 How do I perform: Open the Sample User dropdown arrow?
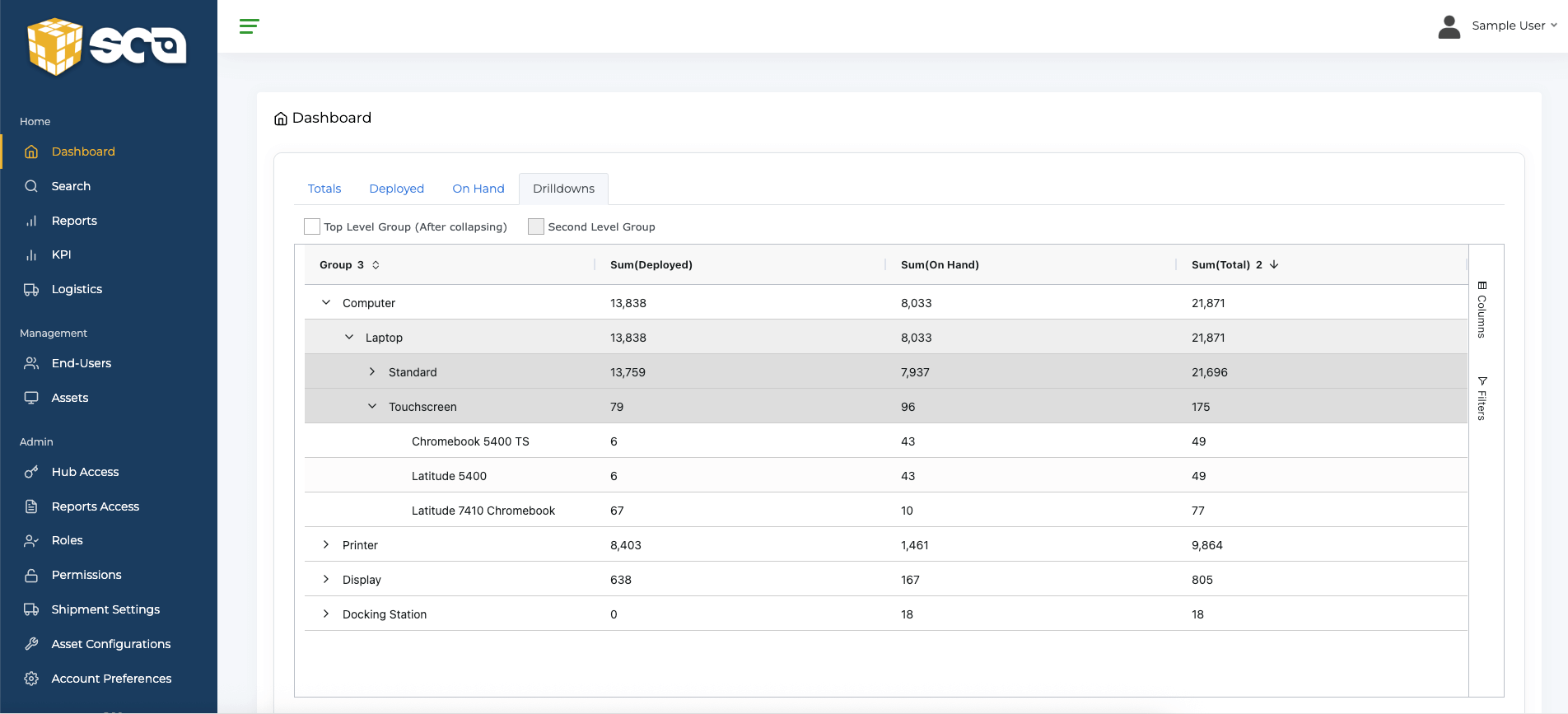(x=1554, y=26)
